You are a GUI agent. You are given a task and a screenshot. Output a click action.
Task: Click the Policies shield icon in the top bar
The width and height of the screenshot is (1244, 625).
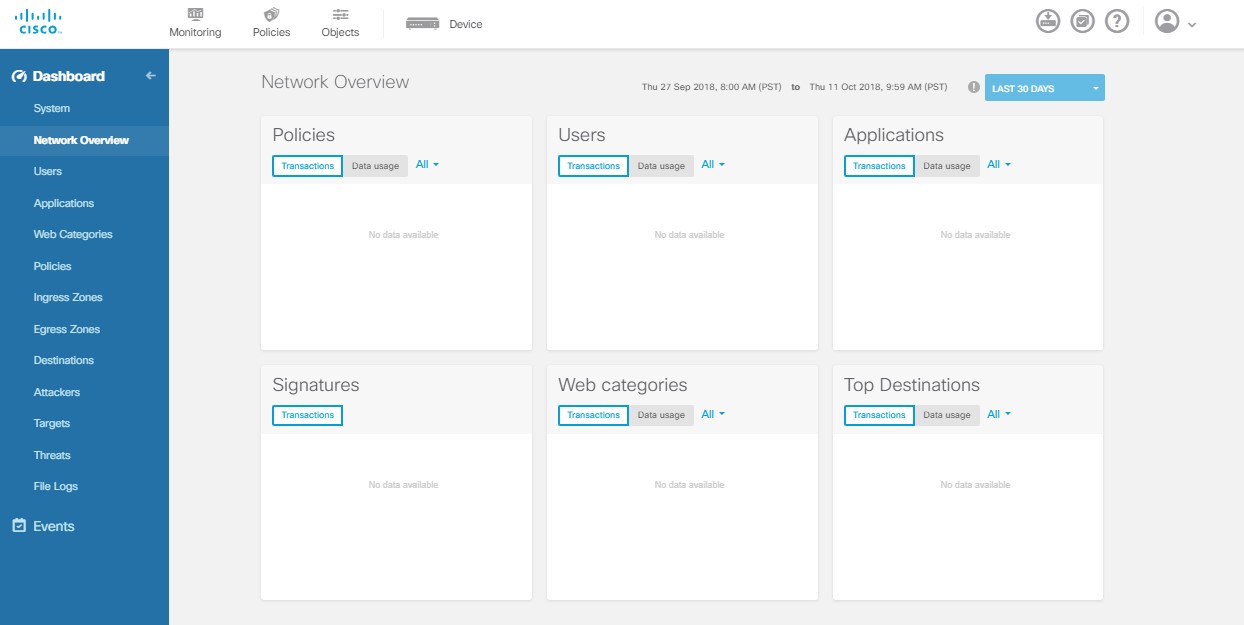[270, 15]
